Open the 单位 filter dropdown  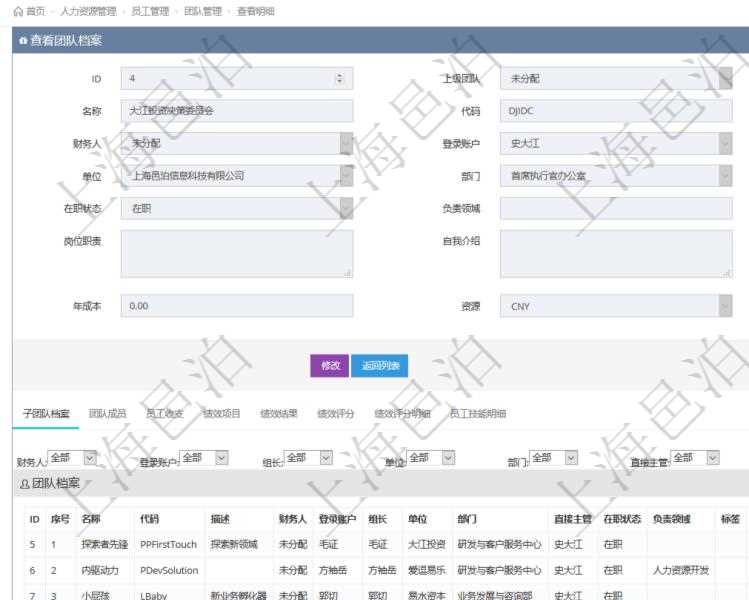point(431,458)
